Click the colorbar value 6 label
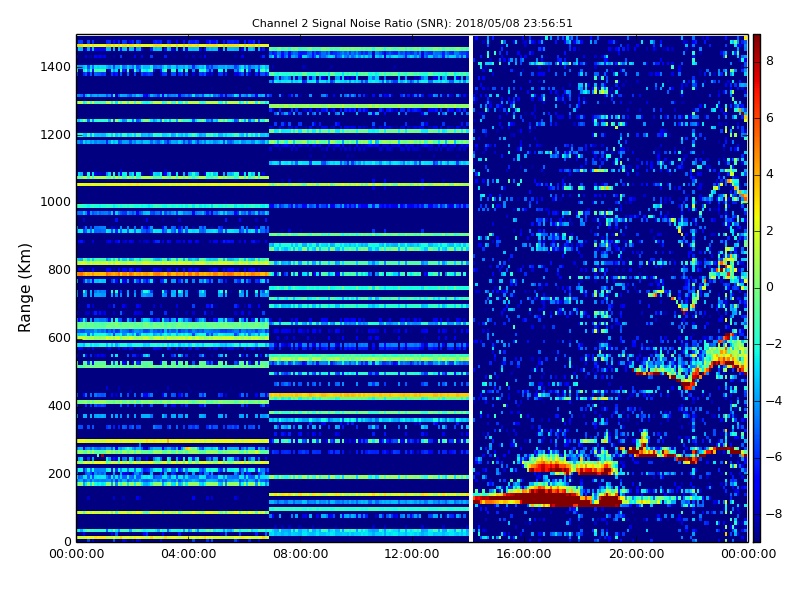 (770, 118)
